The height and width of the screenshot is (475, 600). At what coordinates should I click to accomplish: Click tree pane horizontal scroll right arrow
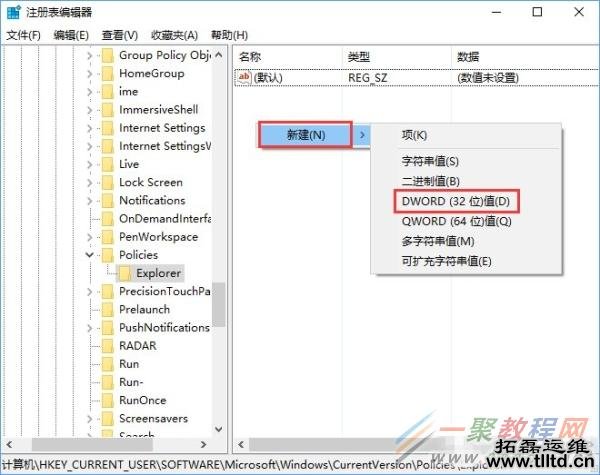coord(203,445)
